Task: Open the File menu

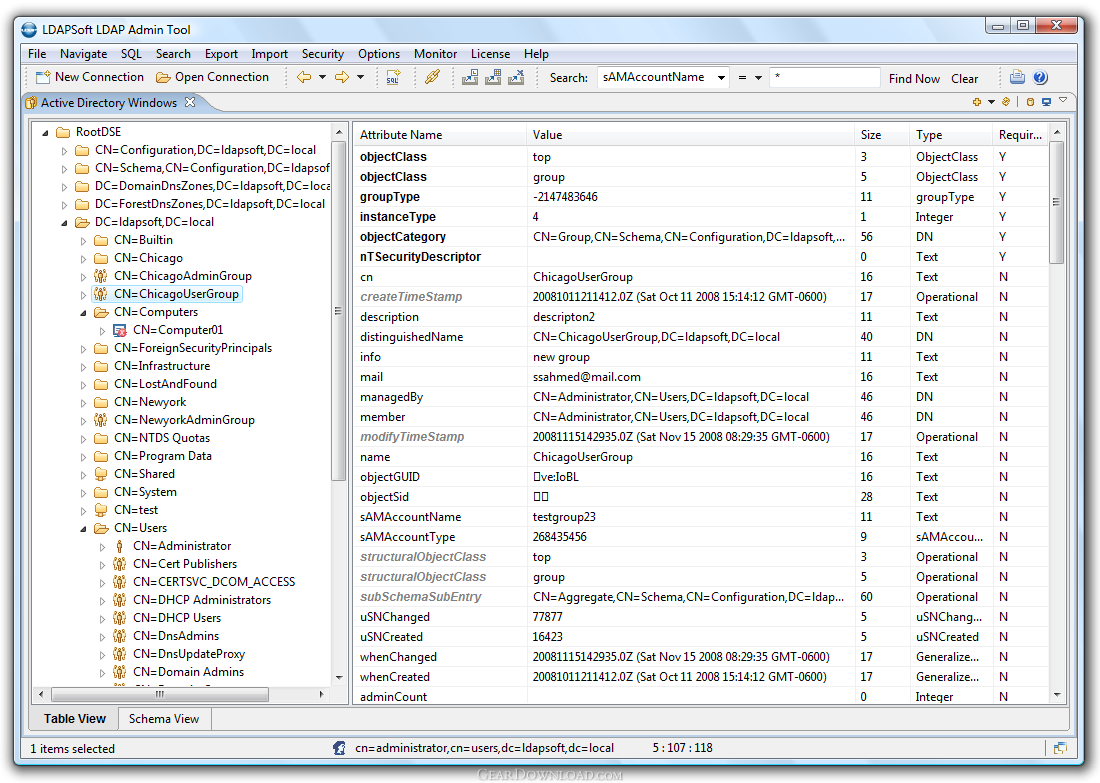Action: [37, 54]
